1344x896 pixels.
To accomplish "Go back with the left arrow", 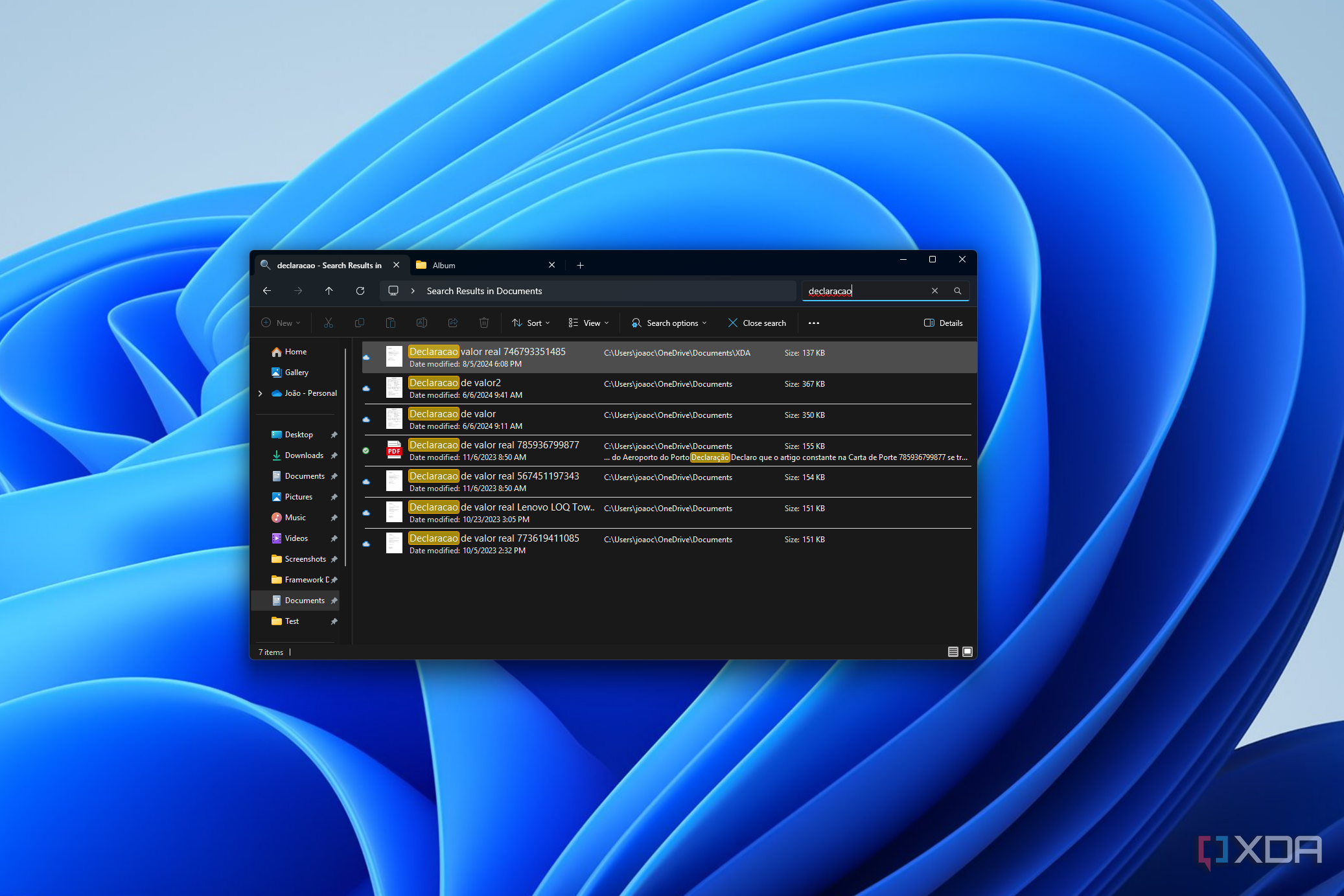I will click(267, 291).
